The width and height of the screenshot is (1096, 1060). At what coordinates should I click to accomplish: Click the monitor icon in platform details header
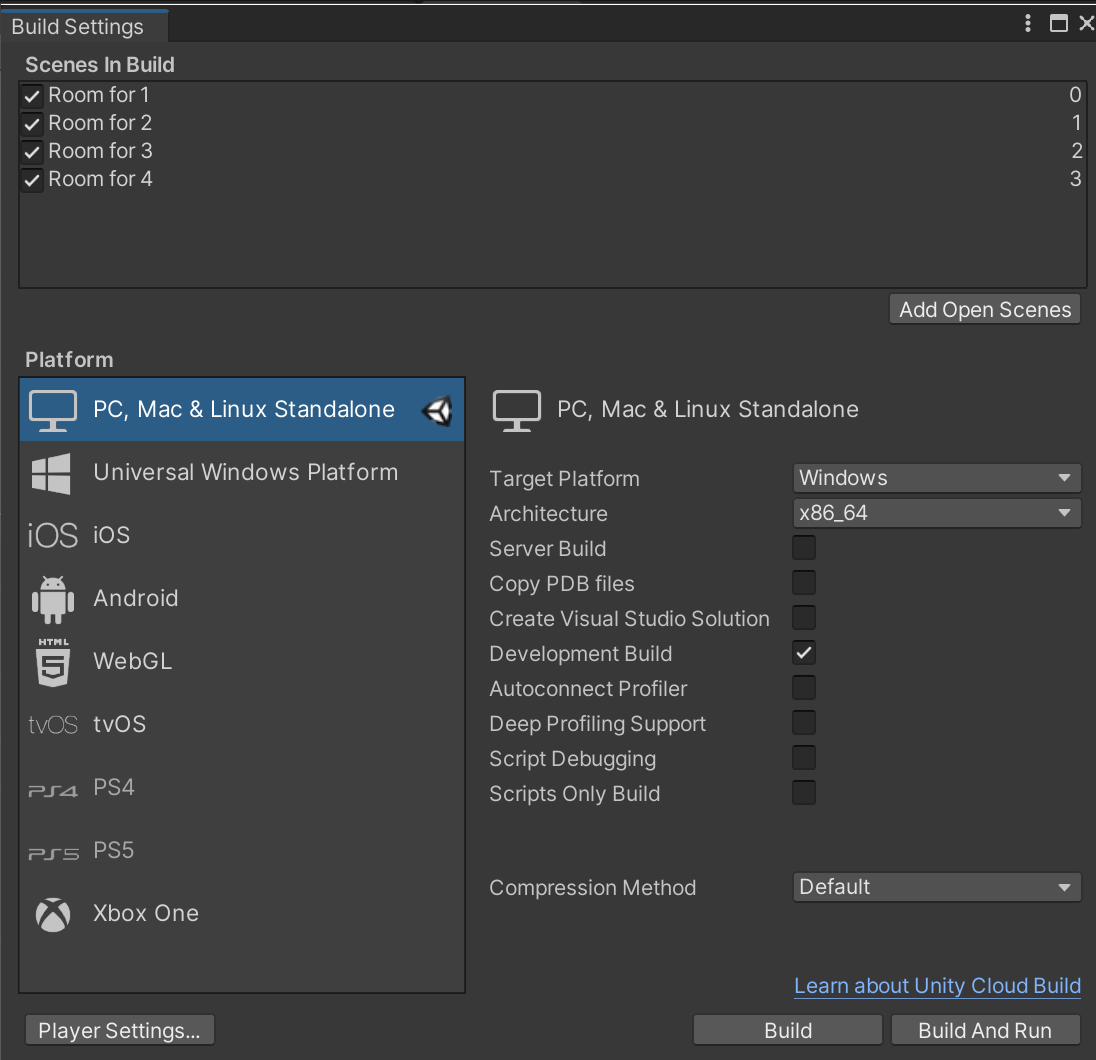click(517, 410)
